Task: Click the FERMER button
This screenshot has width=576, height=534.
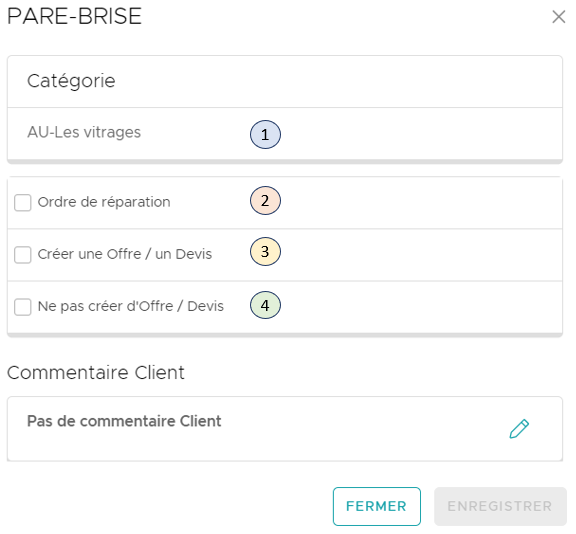Action: point(377,506)
